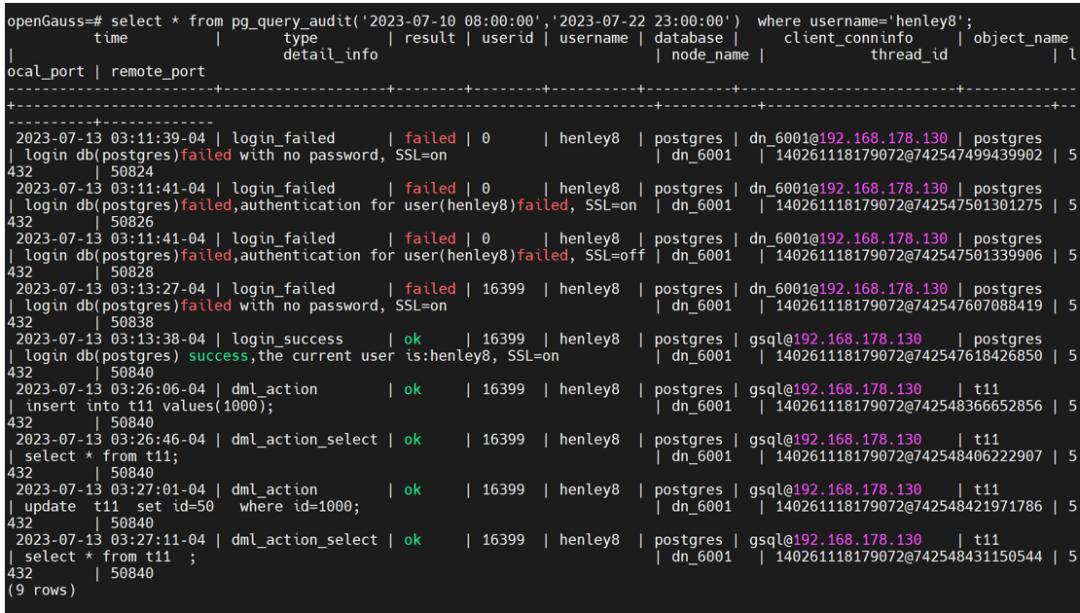Select the 'node_name' column header
1080x613 pixels.
710,54
